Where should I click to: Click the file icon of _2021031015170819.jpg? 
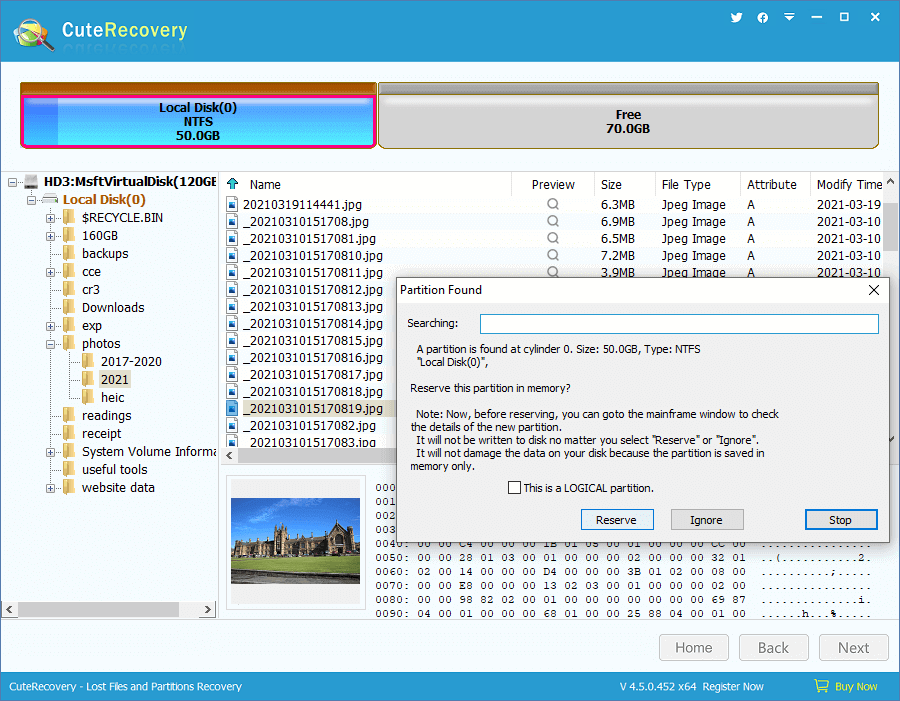(x=232, y=408)
